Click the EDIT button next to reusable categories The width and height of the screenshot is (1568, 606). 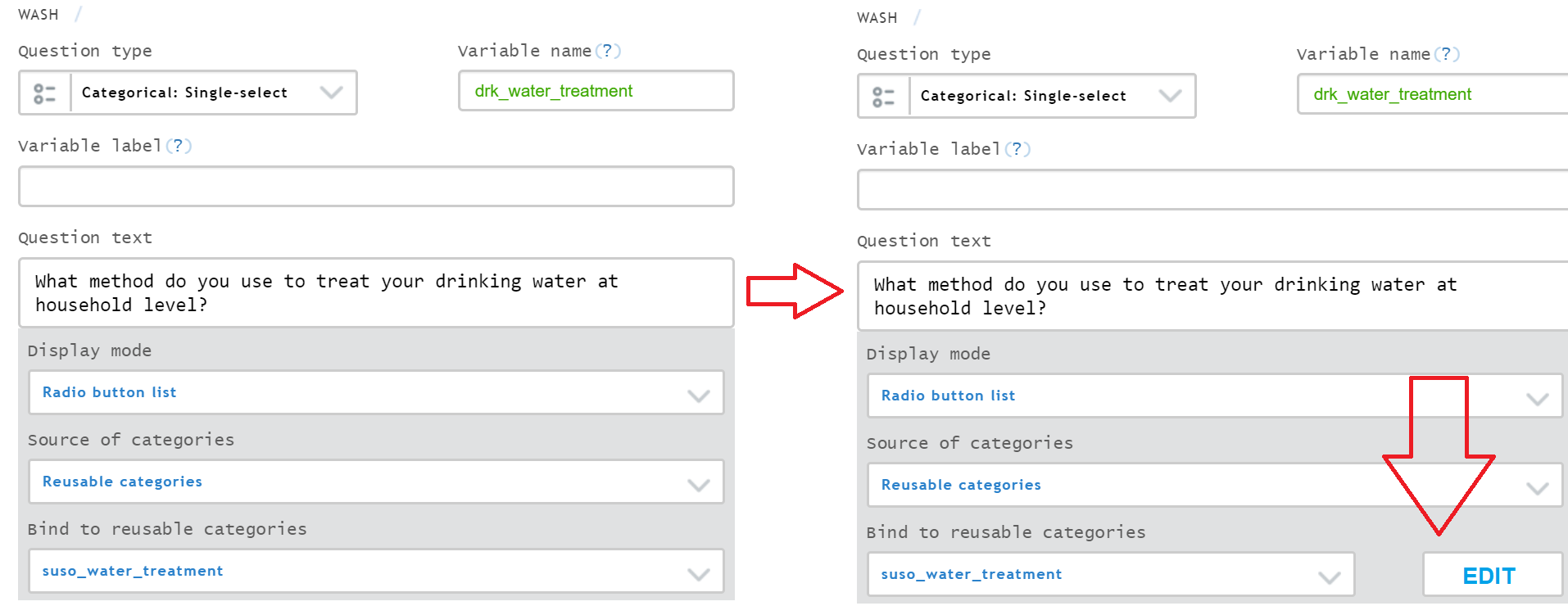[x=1491, y=574]
